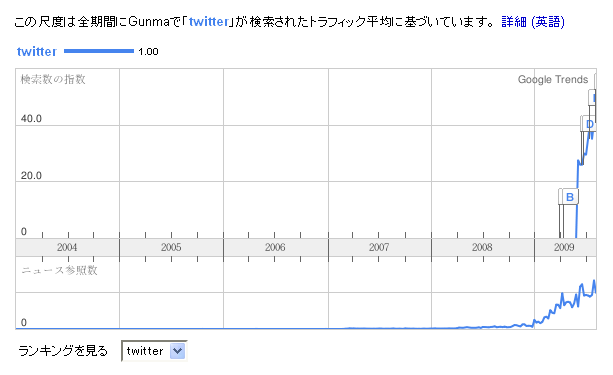Image resolution: width=613 pixels, height=375 pixels.
Task: Select the 2004 year label on the timeline
Action: click(67, 247)
